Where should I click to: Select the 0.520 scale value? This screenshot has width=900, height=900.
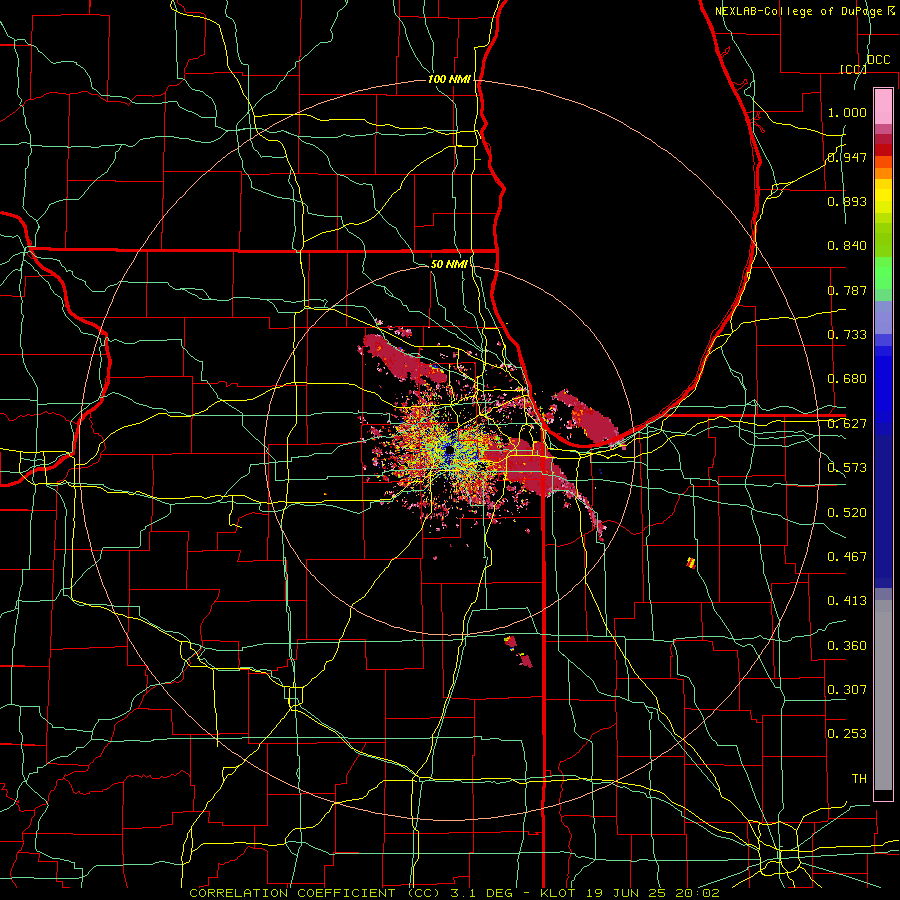[847, 513]
